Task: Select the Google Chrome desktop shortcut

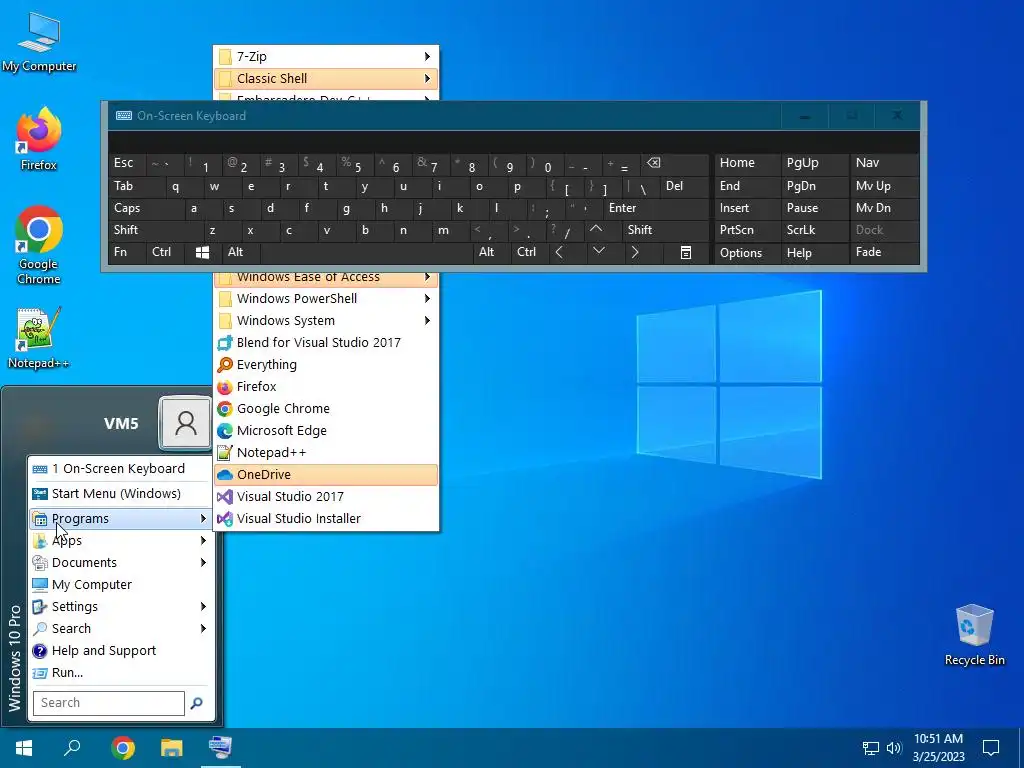Action: tap(39, 246)
